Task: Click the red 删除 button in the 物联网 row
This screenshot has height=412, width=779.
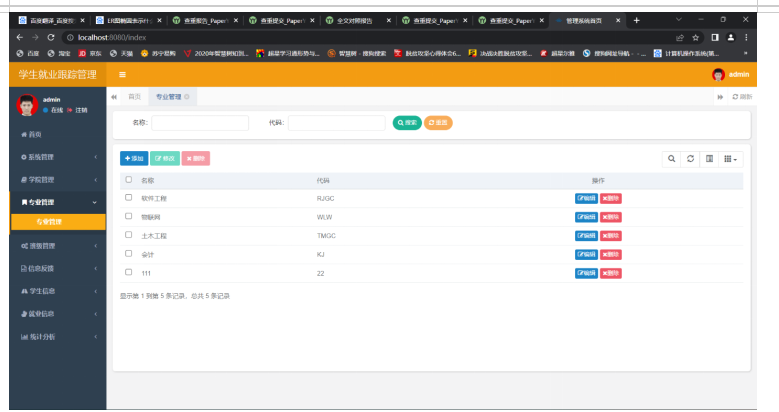Action: point(611,217)
